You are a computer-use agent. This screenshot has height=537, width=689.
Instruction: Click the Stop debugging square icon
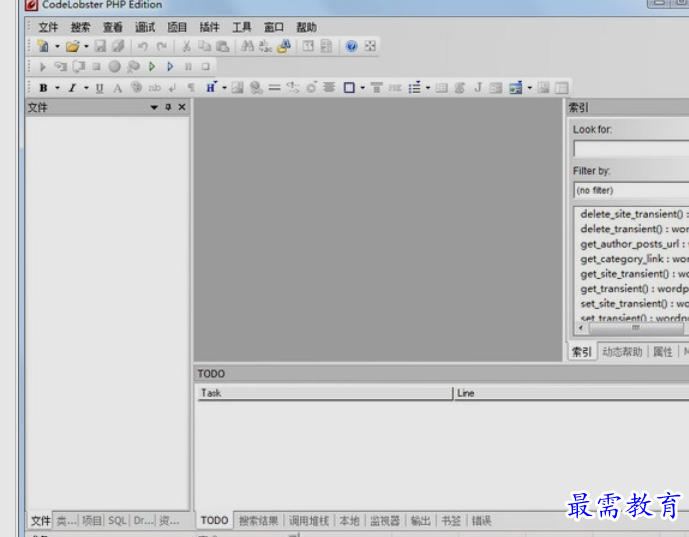point(205,66)
